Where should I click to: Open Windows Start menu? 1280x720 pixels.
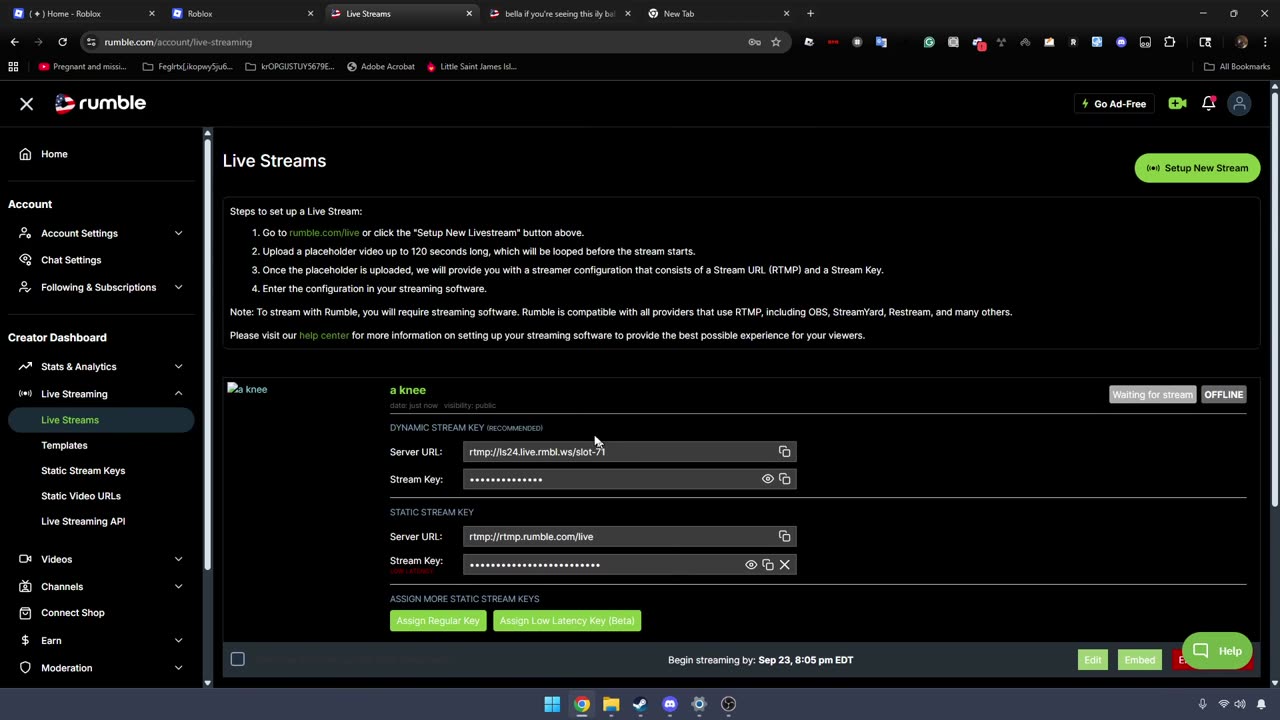(552, 704)
